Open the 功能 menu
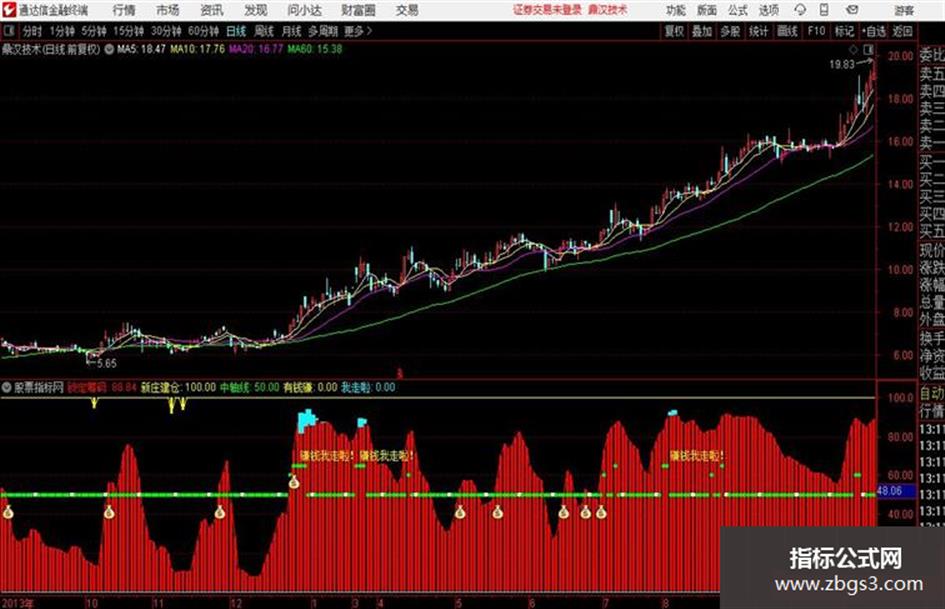 tap(676, 10)
